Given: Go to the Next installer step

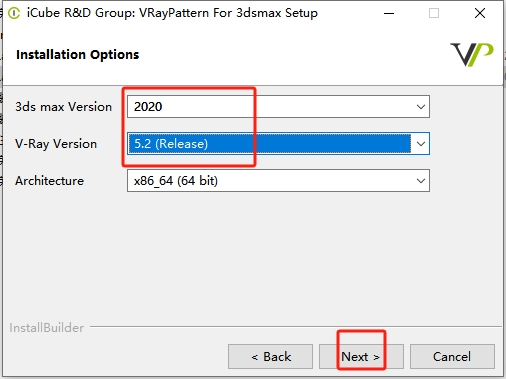Looking at the screenshot, I should (x=361, y=357).
